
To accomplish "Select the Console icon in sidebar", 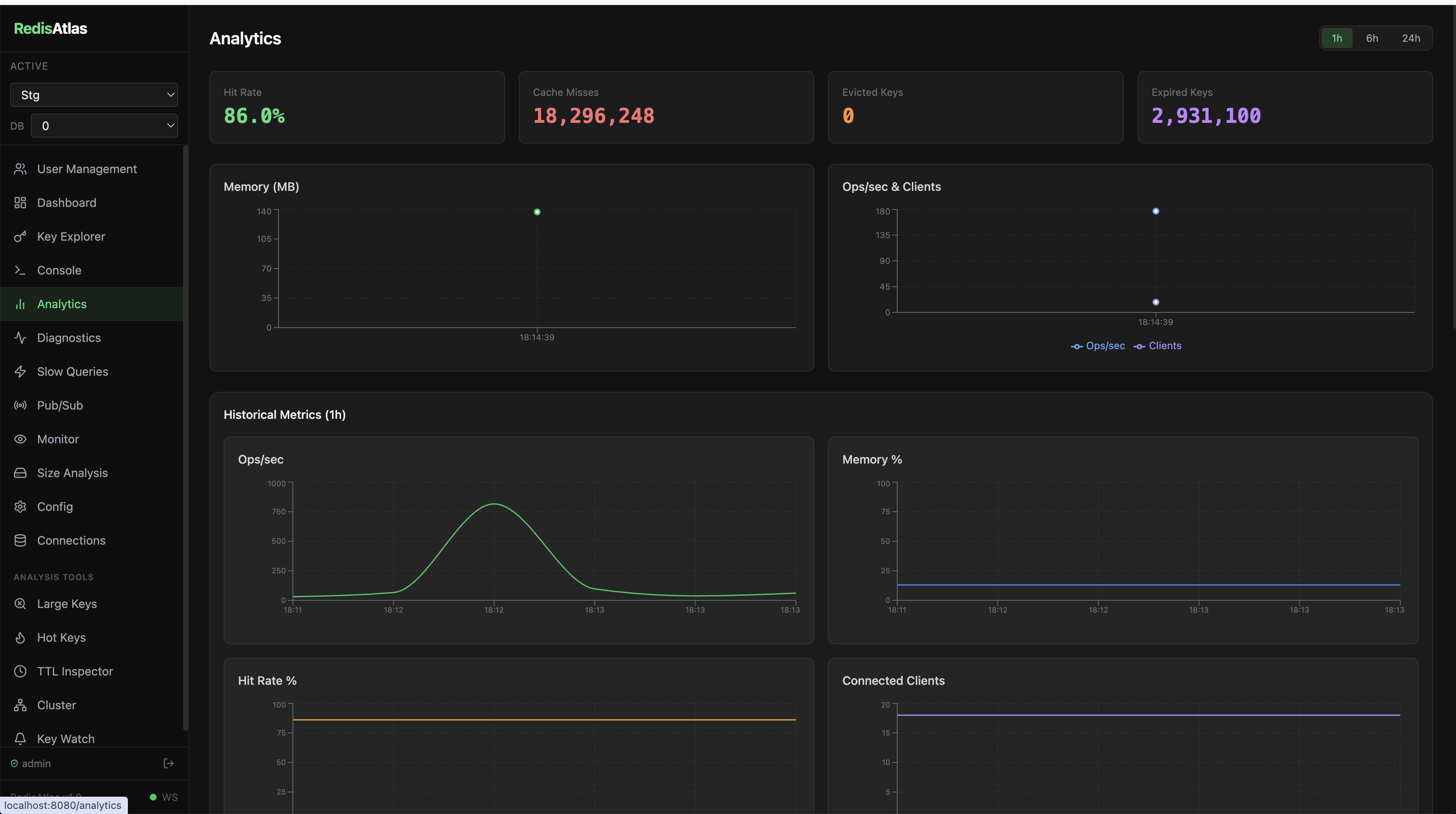I will click(x=20, y=270).
